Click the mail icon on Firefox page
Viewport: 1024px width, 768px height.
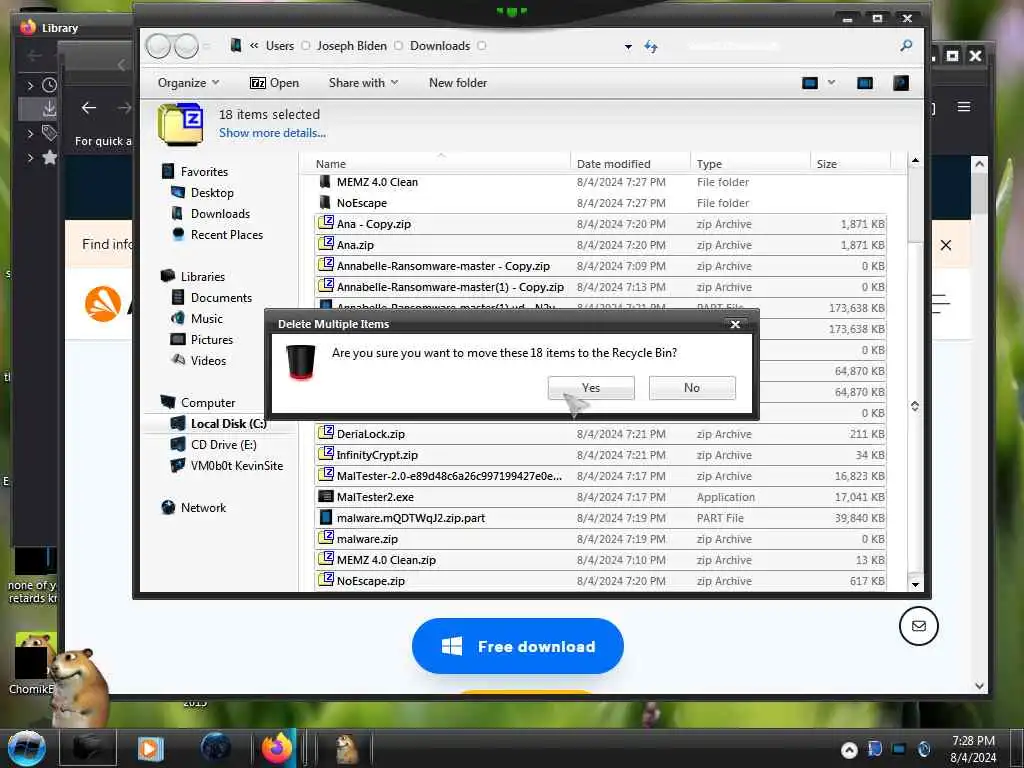point(918,626)
